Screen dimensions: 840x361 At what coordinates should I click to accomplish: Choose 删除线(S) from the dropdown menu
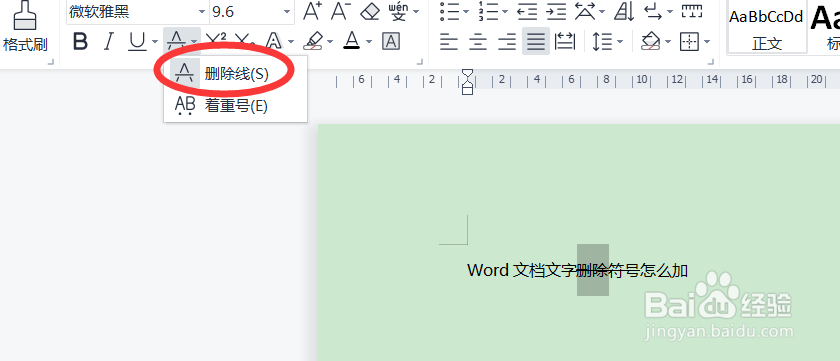pyautogui.click(x=235, y=73)
